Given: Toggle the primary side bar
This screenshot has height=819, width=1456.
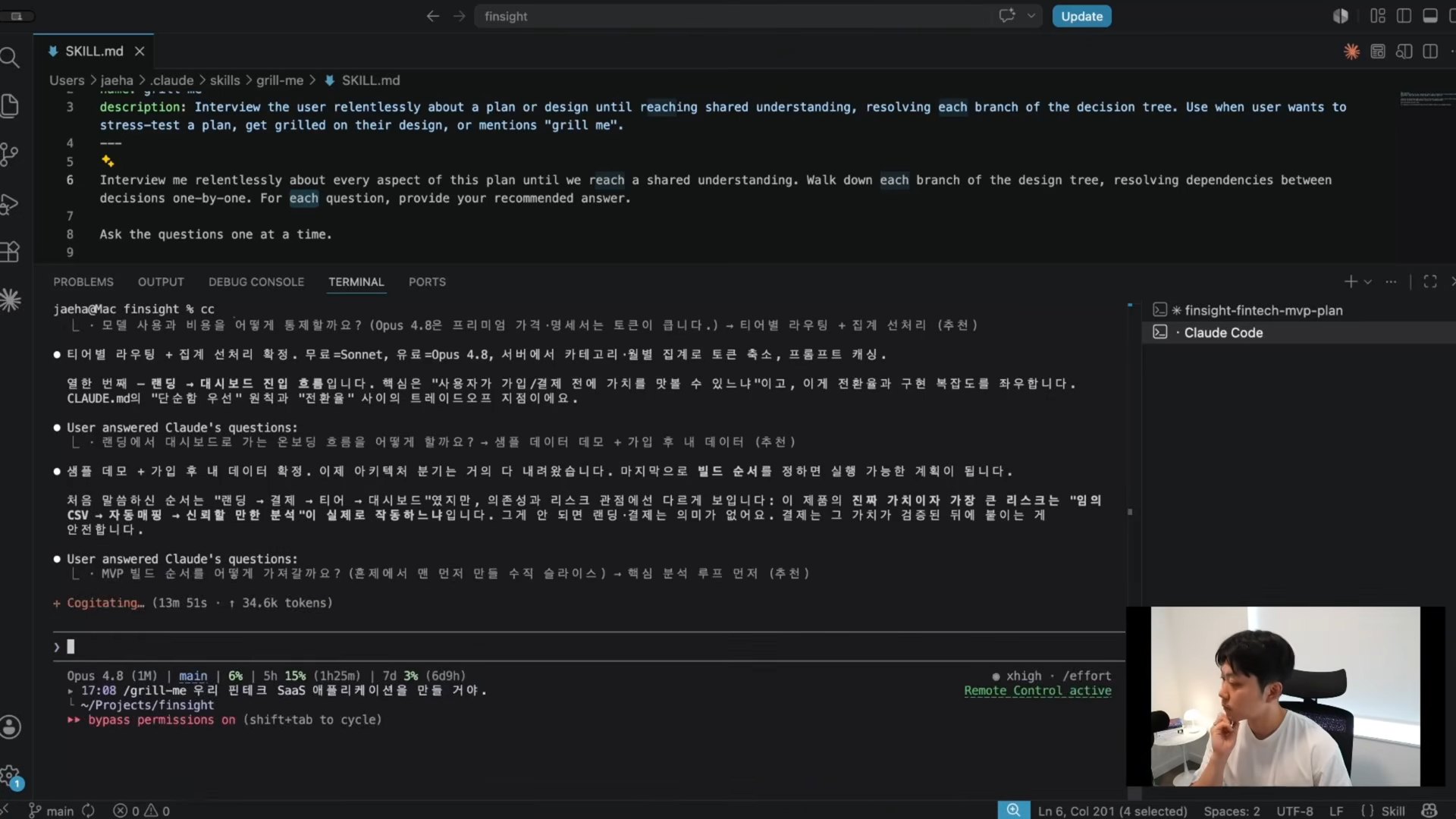Looking at the screenshot, I should (1404, 16).
